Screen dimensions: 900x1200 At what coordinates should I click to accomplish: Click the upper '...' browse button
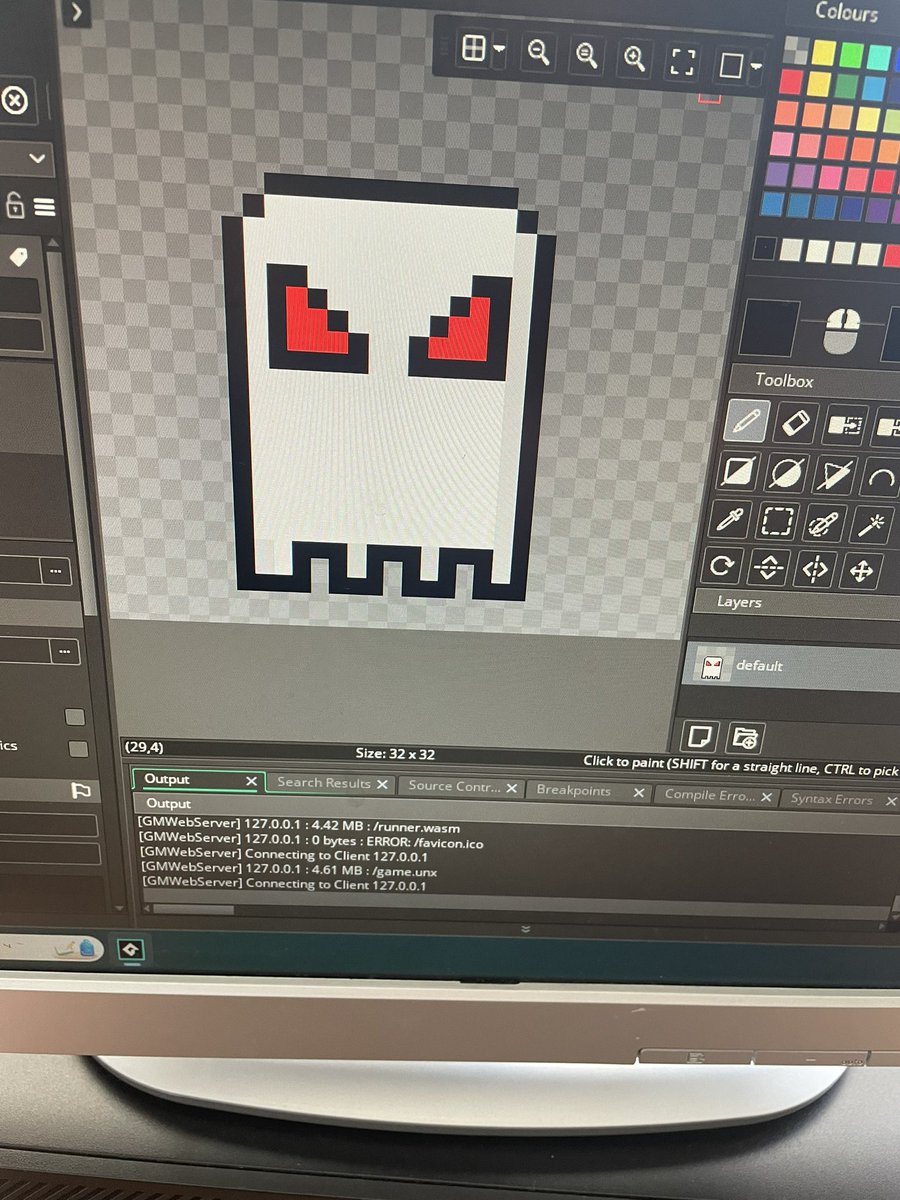coord(55,571)
